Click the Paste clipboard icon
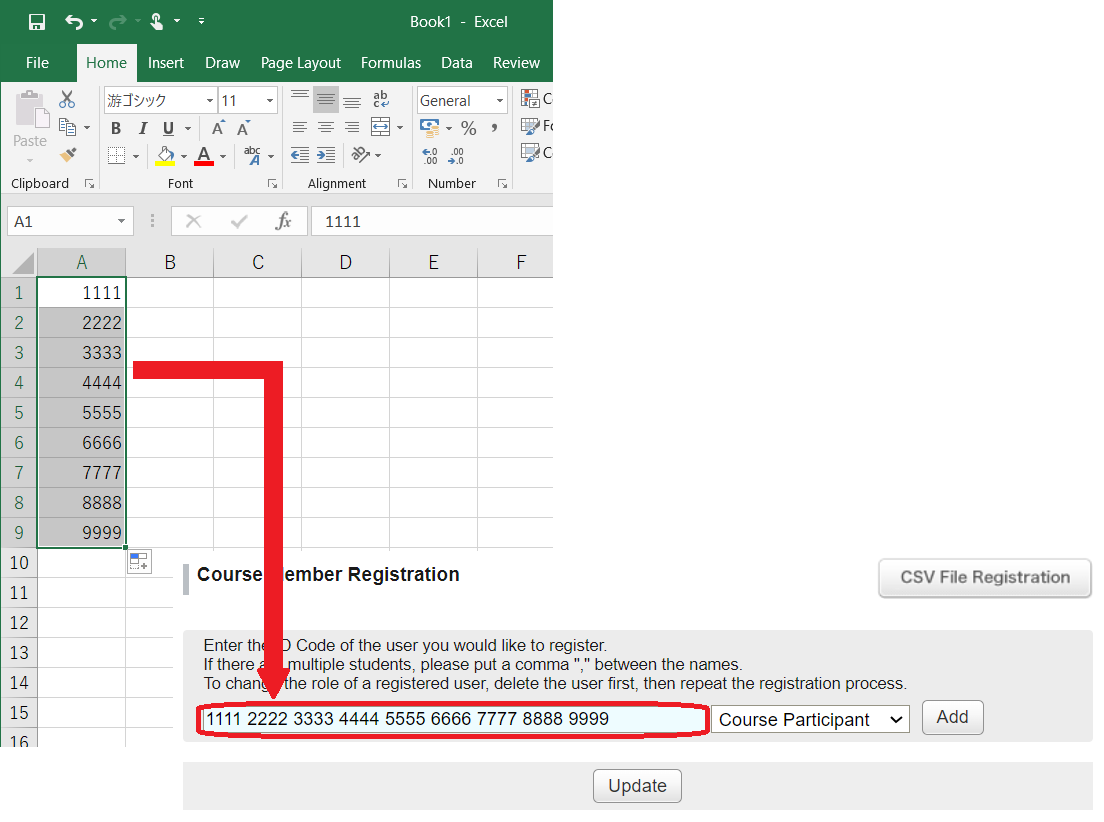The height and width of the screenshot is (822, 1104). (30, 110)
